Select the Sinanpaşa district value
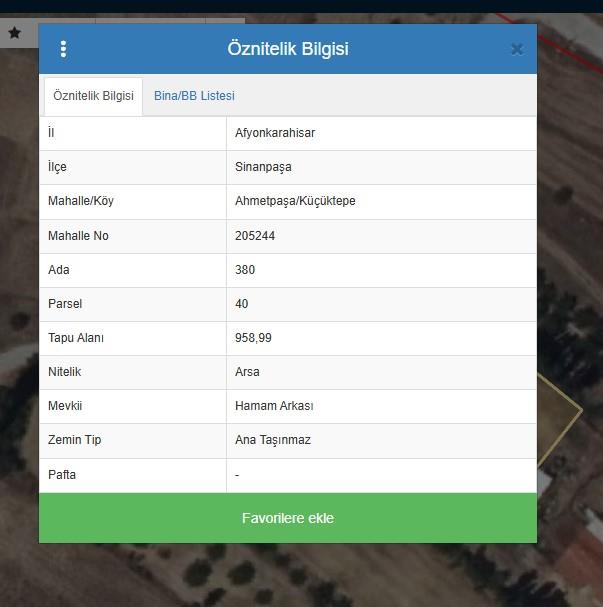This screenshot has height=607, width=603. [263, 167]
